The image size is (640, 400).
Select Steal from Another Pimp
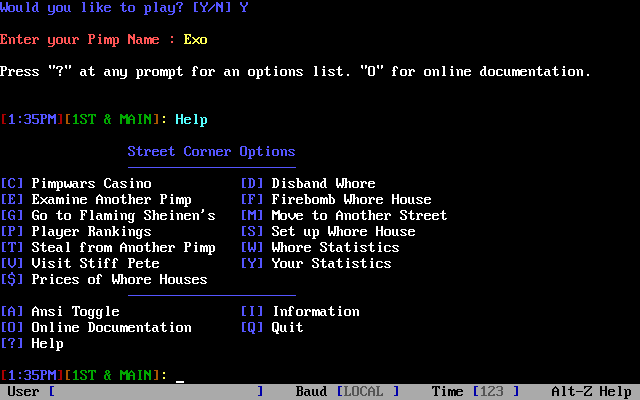(x=108, y=247)
